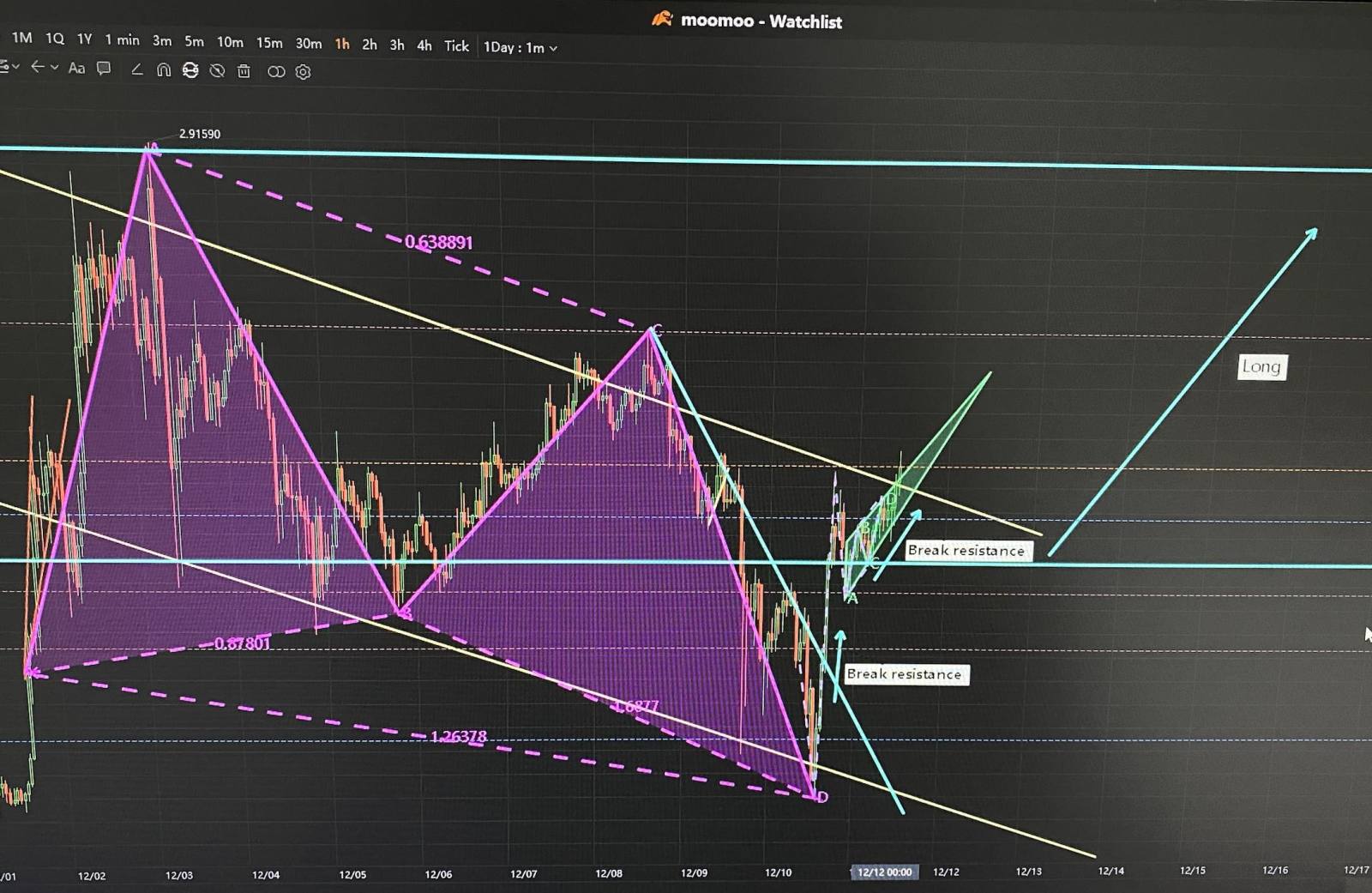
Task: Click the 1.26378 ratio label
Action: [459, 737]
